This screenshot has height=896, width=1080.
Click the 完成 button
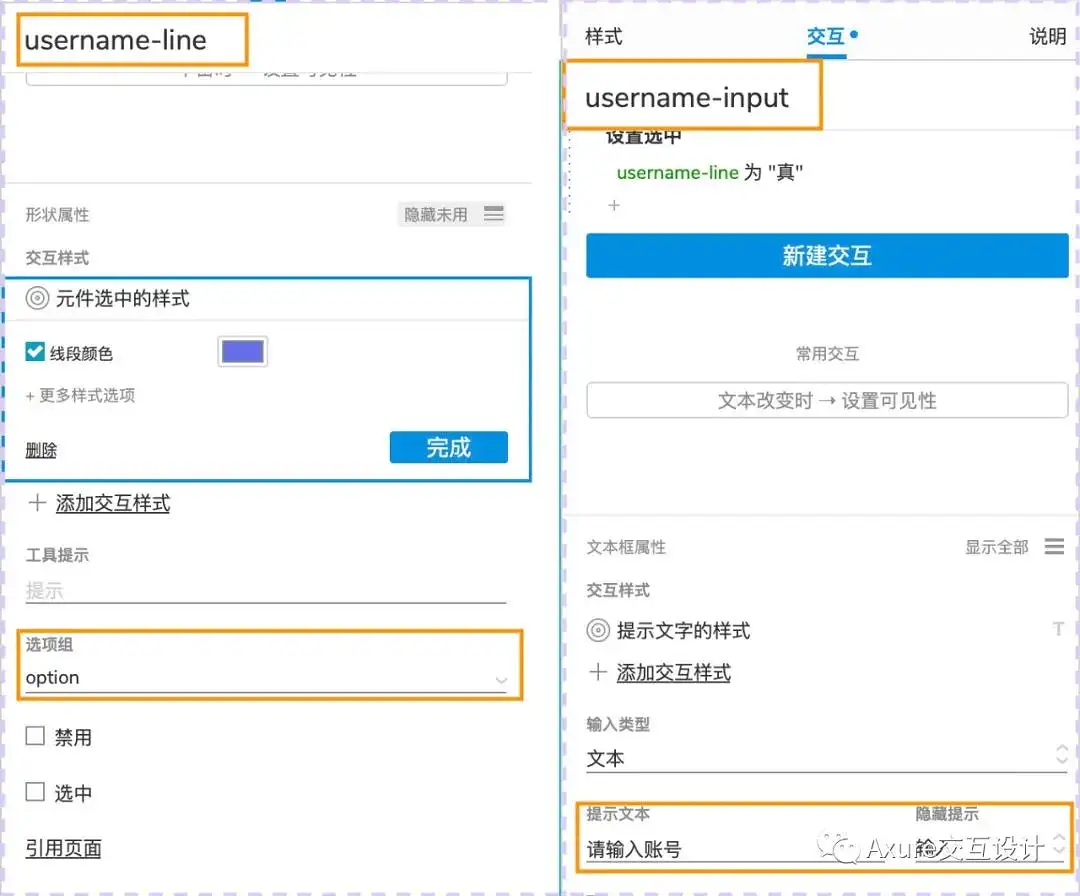pos(448,447)
